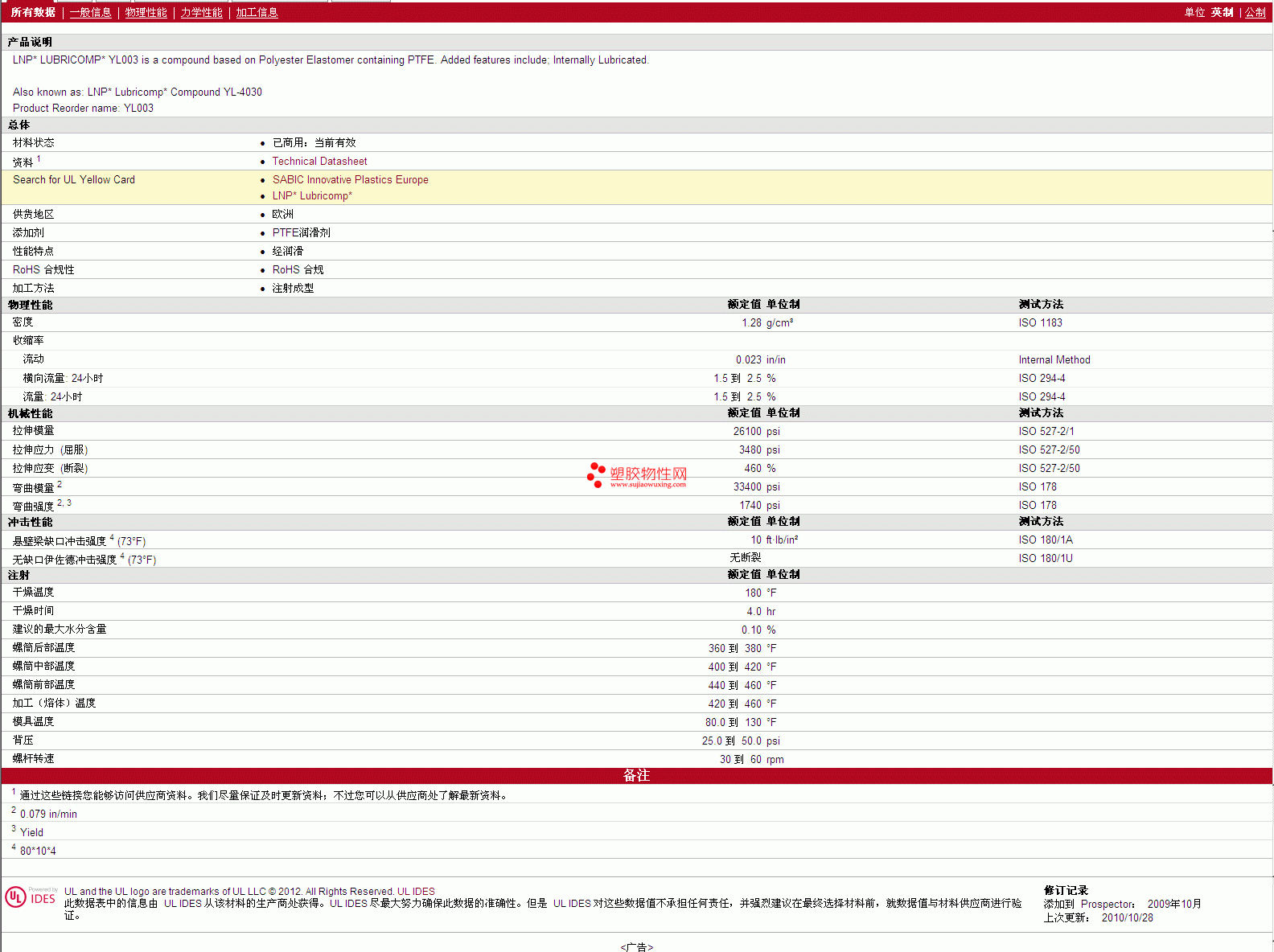The height and width of the screenshot is (952, 1274).
Task: Click footnote 1 superscript beside 资料
Action: (39, 159)
